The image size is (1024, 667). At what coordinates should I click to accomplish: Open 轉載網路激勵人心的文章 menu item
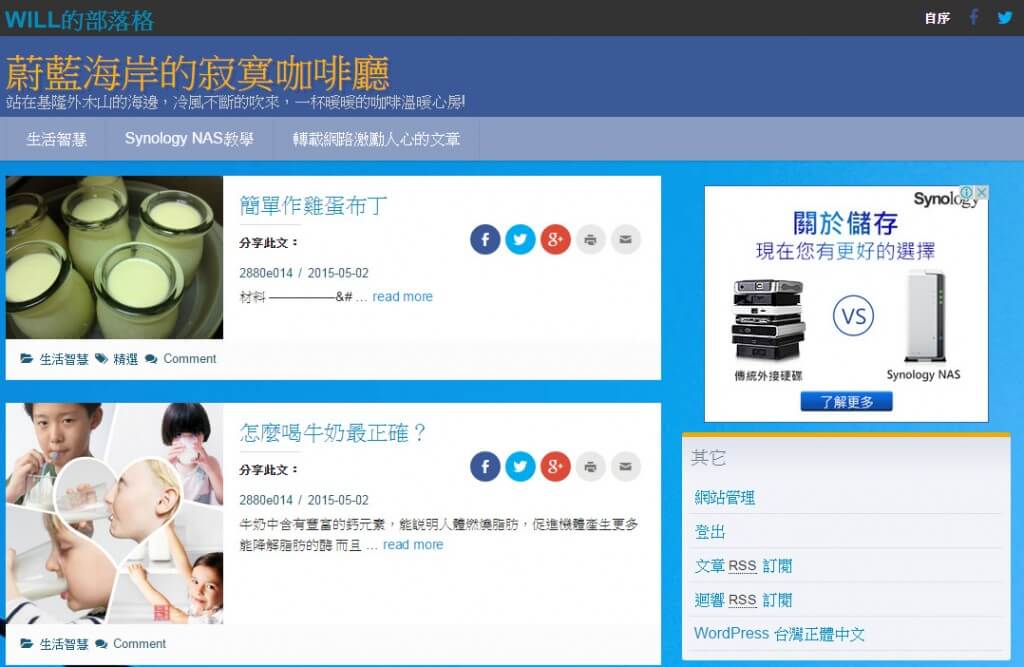click(376, 139)
